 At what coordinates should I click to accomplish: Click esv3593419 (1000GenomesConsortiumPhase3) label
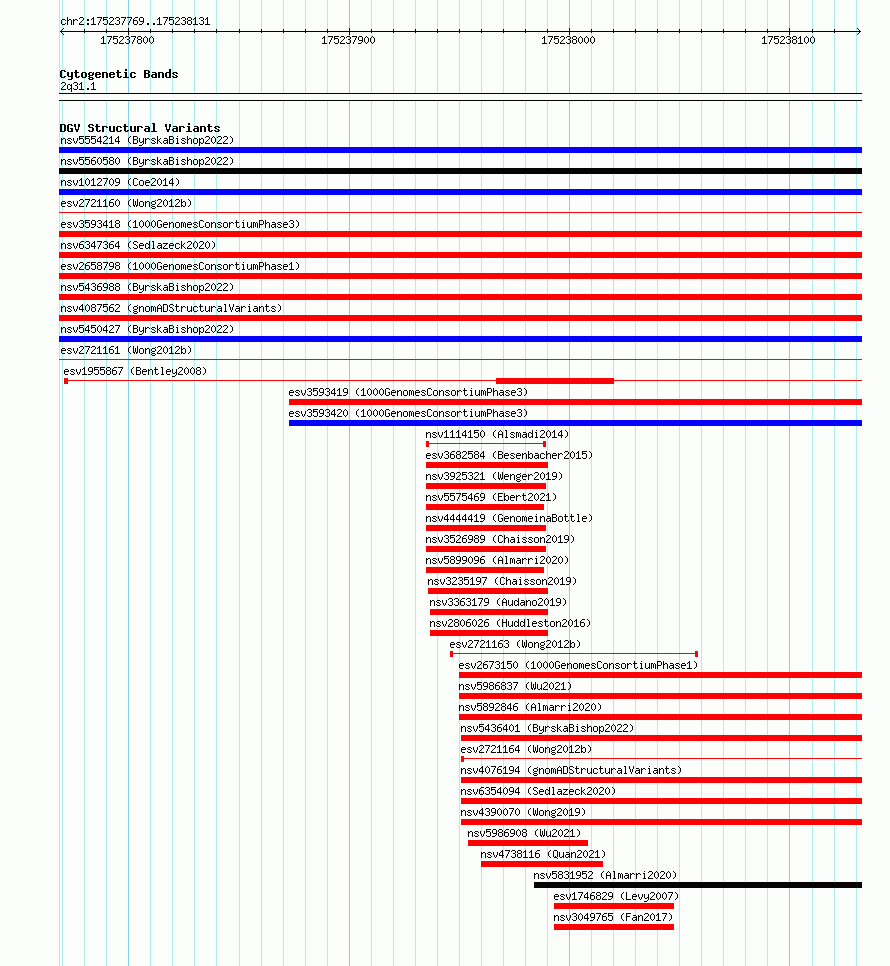408,392
